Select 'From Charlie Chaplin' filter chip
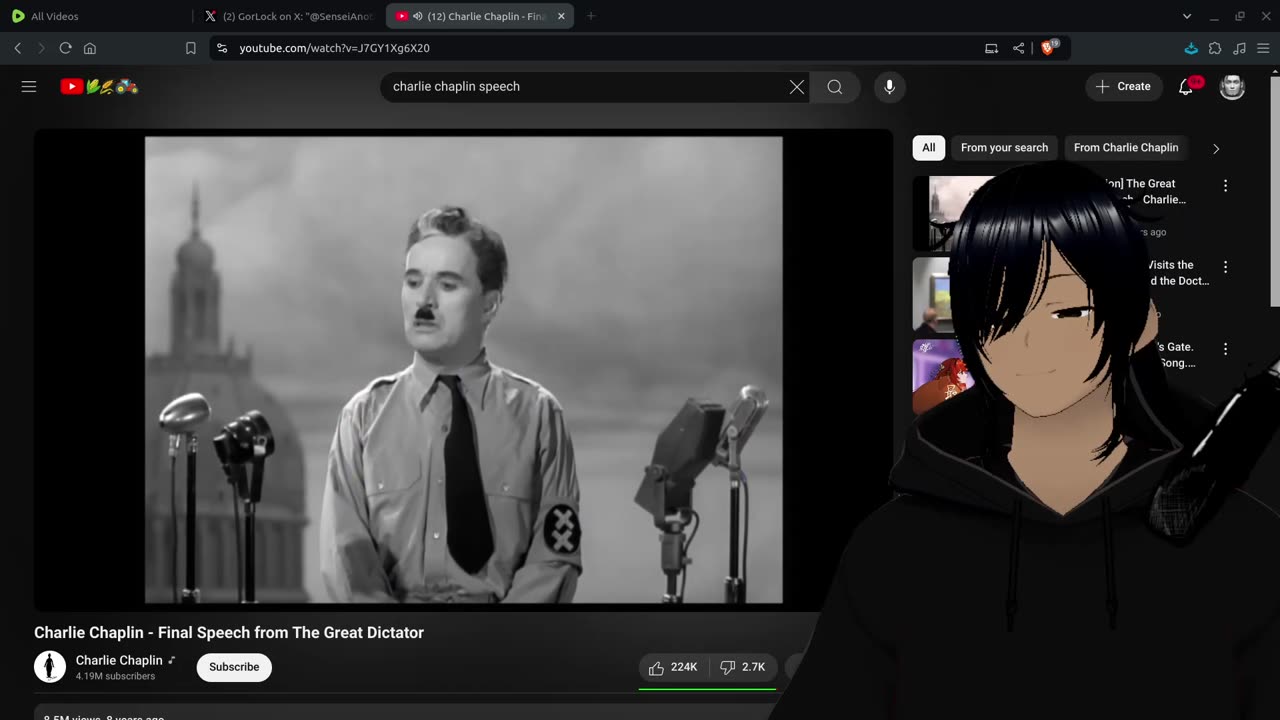The width and height of the screenshot is (1280, 720). pos(1126,148)
